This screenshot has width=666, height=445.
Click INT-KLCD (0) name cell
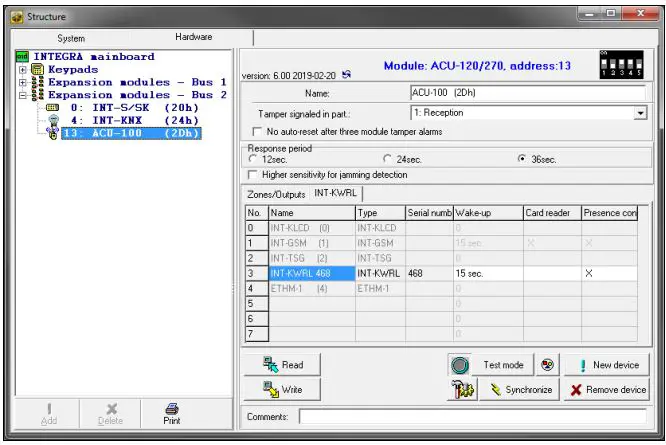point(312,228)
